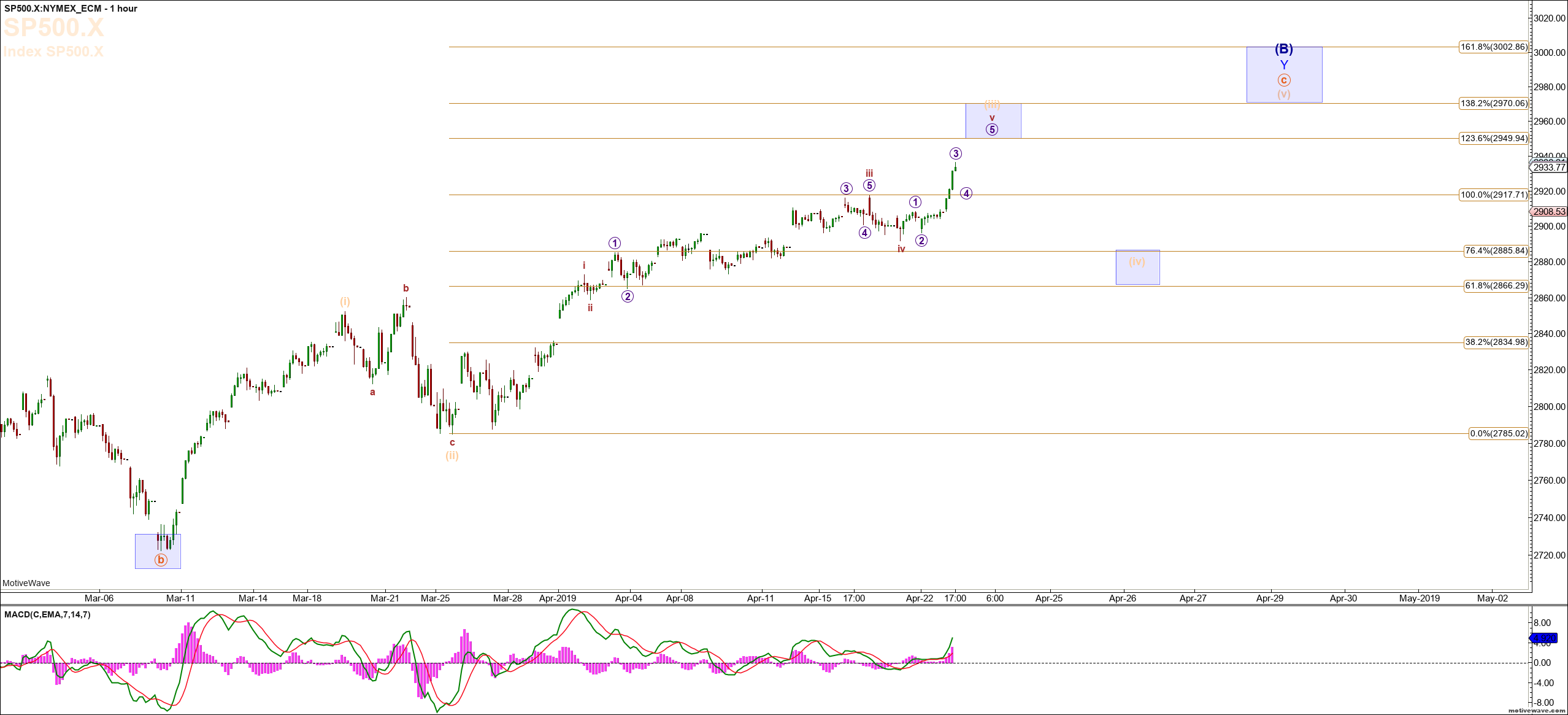Select the red iii wave label
Screen dimensions: 1568x715
(x=869, y=174)
